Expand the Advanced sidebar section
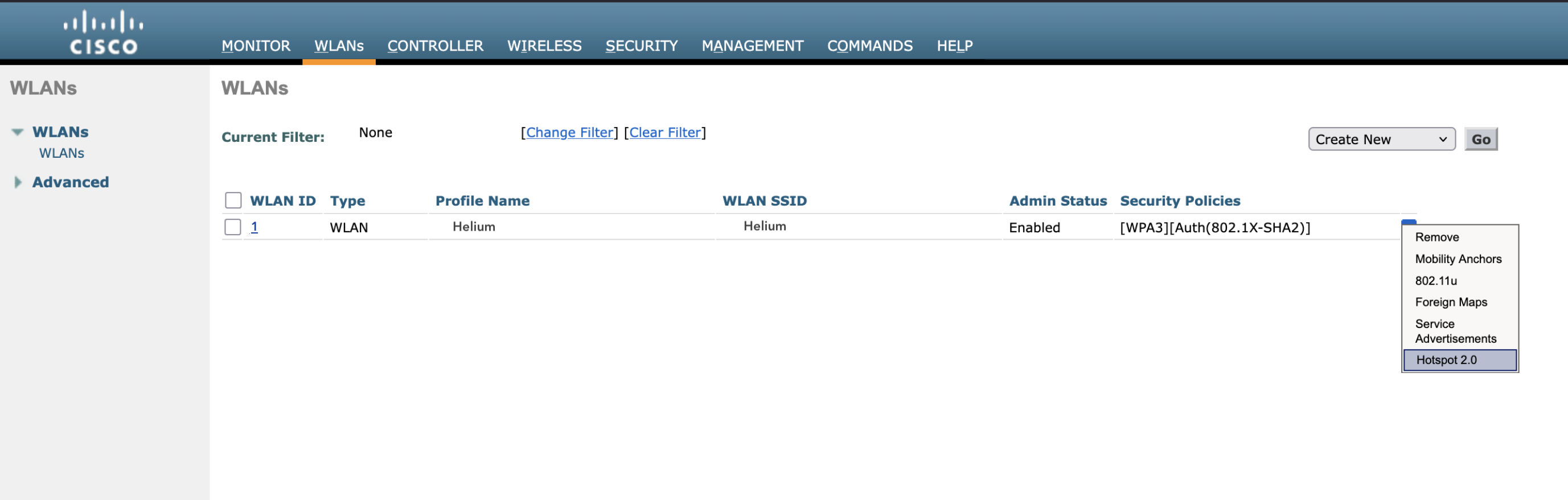 (18, 182)
